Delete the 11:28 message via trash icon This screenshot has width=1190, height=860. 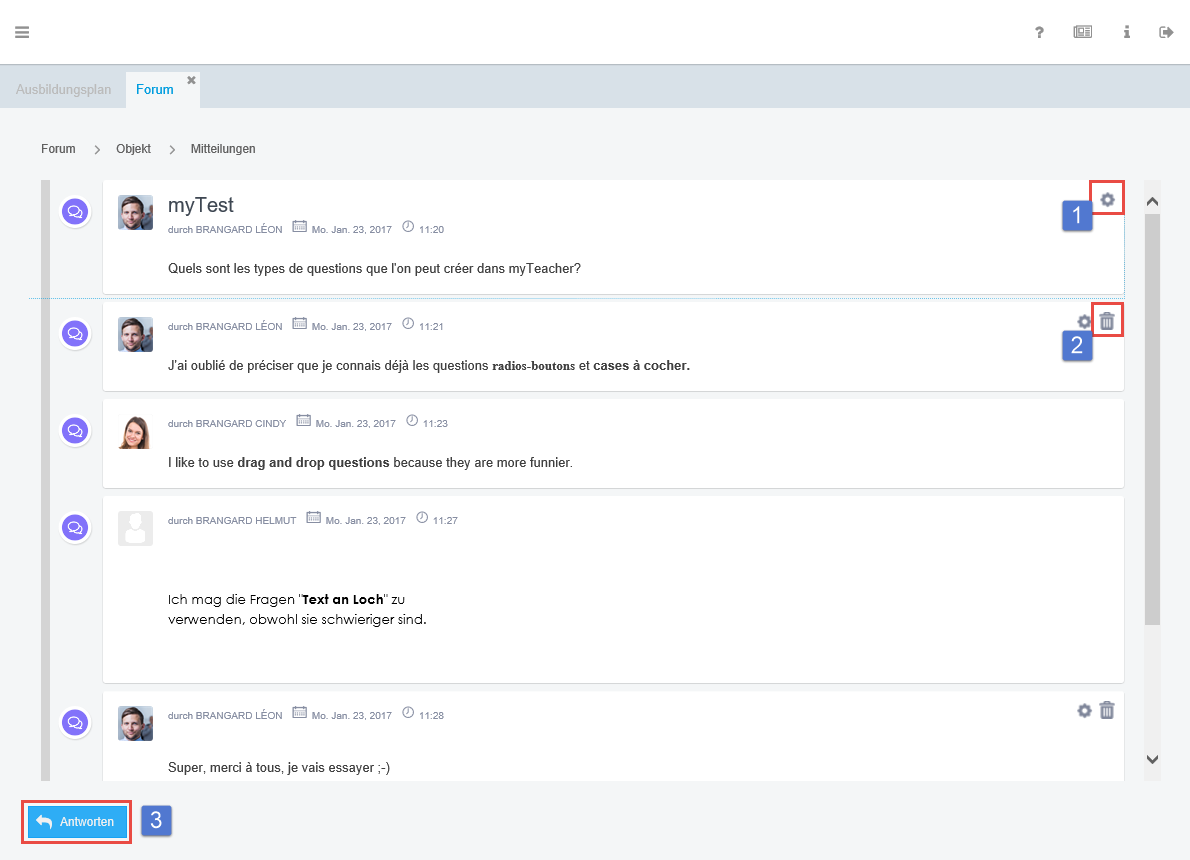pyautogui.click(x=1107, y=710)
